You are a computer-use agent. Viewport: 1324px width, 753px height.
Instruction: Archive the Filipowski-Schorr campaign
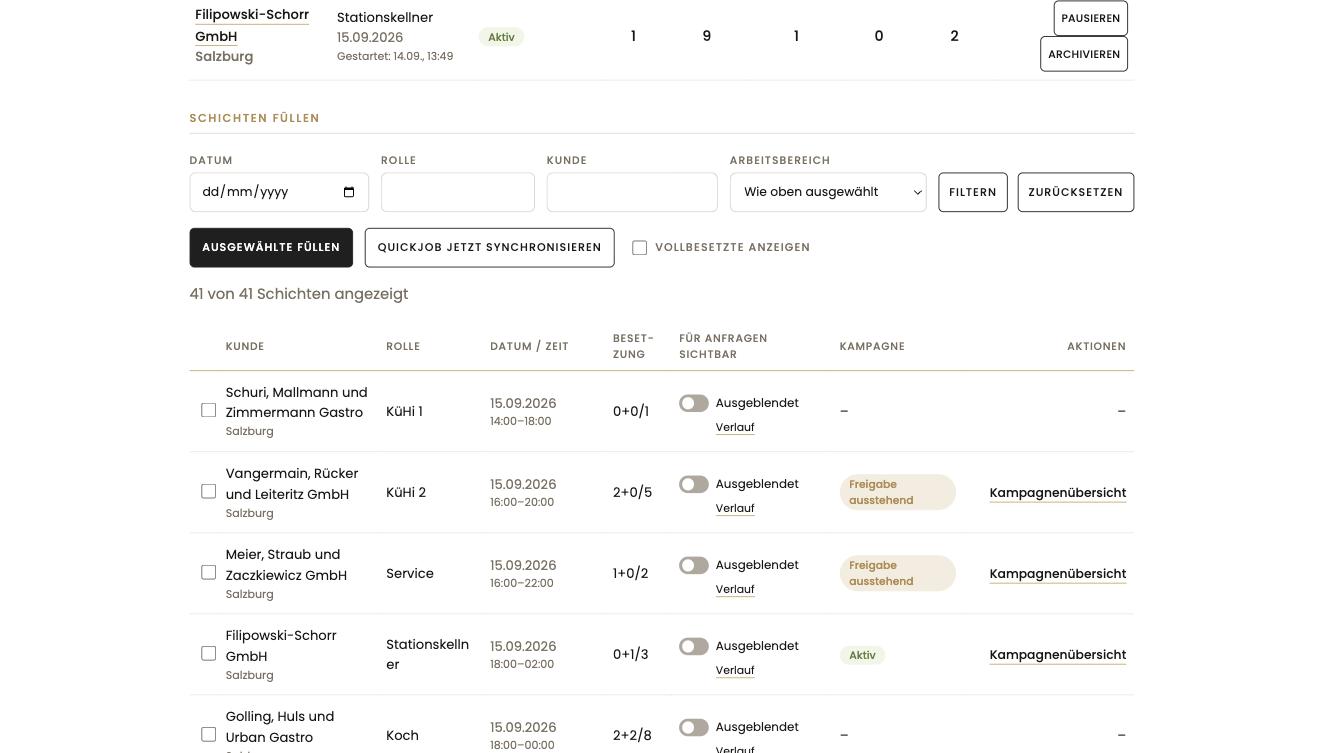pyautogui.click(x=1084, y=54)
